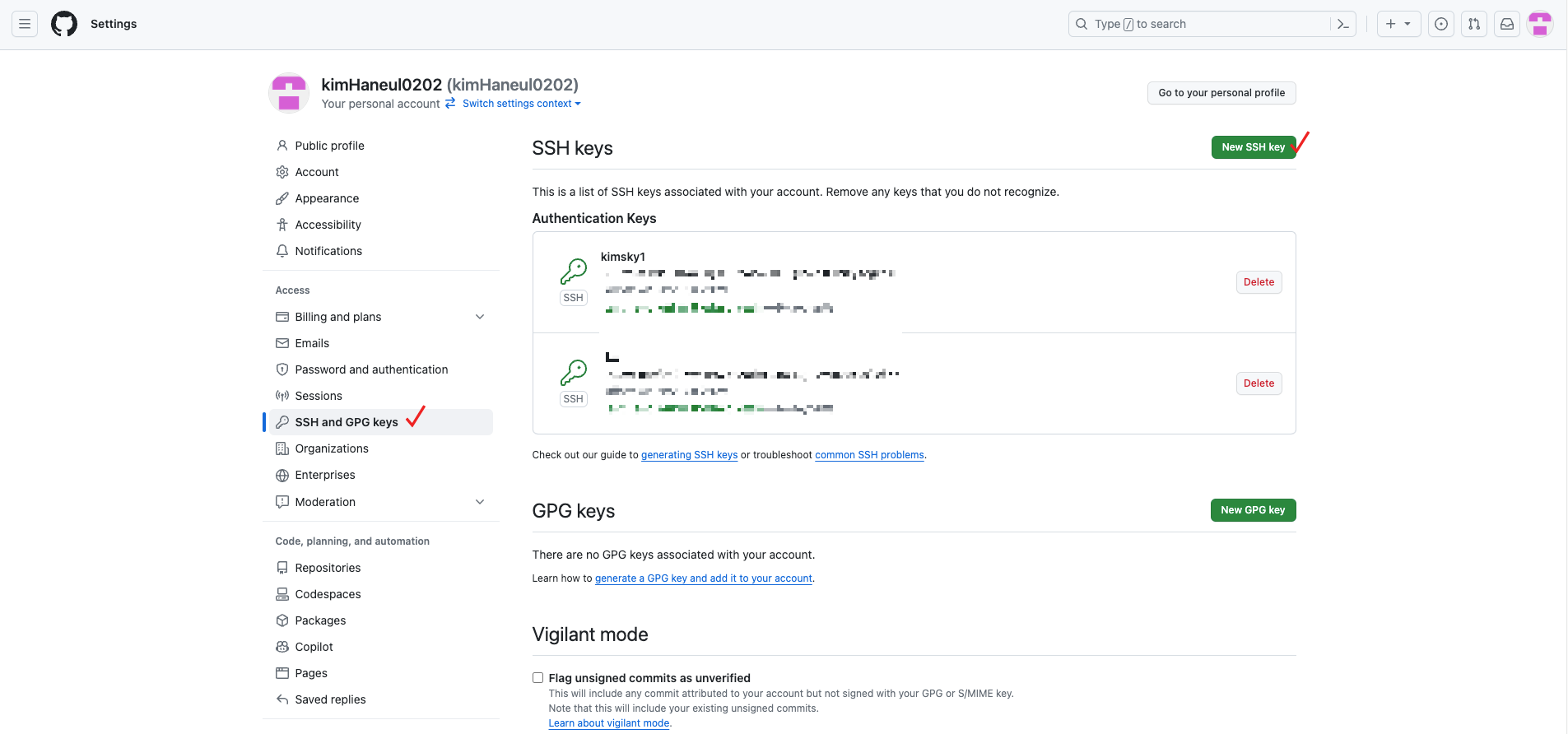Click the Pages browser icon
Viewport: 1568px width, 734px height.
coord(282,673)
